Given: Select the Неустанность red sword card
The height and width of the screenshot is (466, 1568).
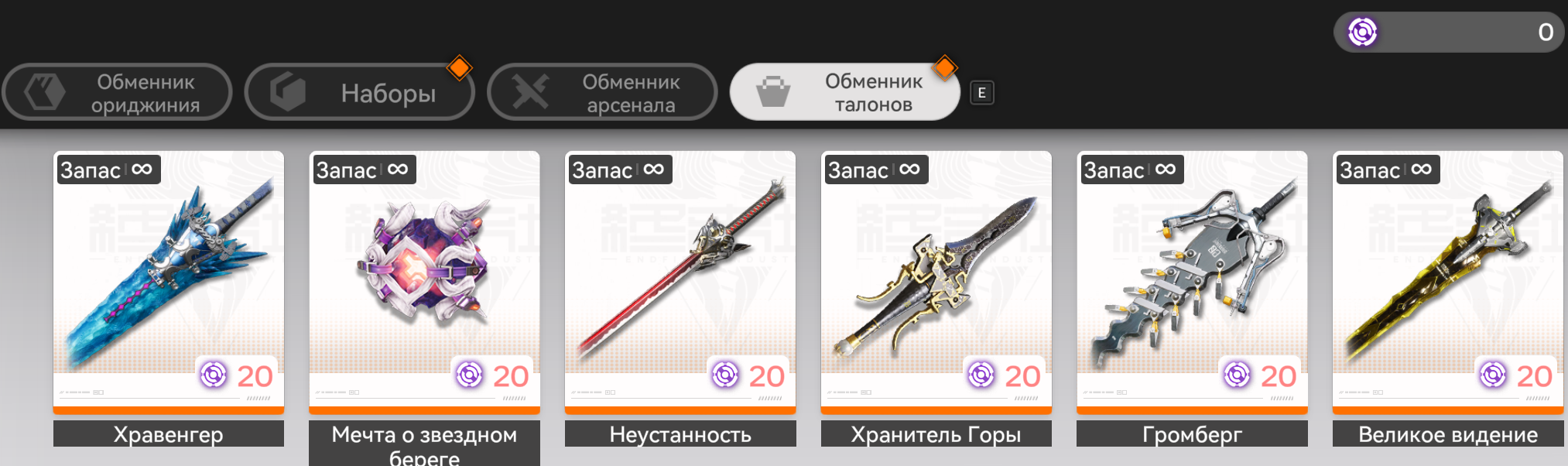Looking at the screenshot, I should [680, 283].
